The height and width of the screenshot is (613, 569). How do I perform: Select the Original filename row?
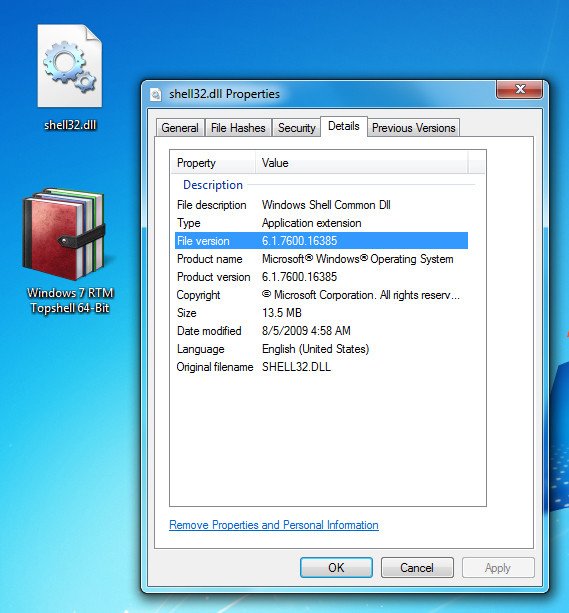pos(321,367)
